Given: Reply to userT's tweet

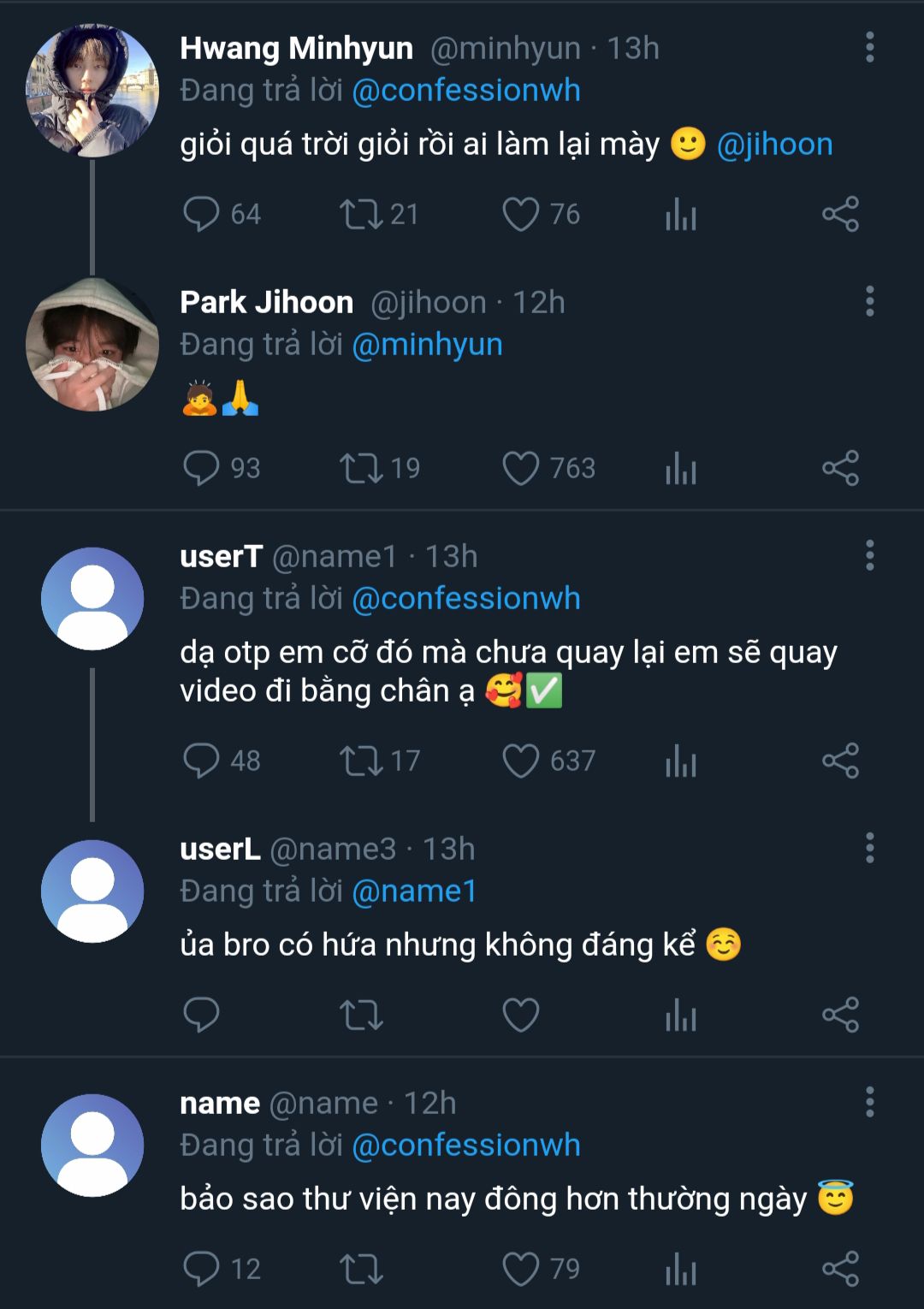Looking at the screenshot, I should pyautogui.click(x=202, y=761).
